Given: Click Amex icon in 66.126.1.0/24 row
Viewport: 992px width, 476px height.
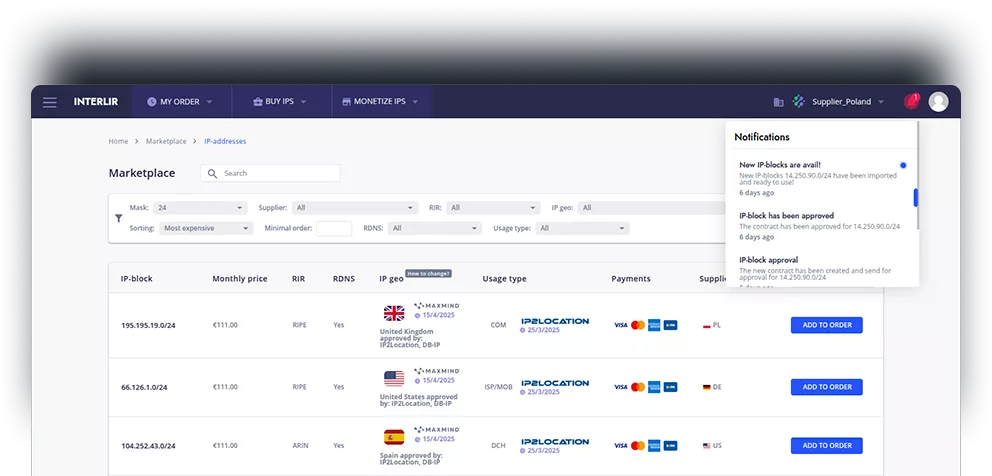Looking at the screenshot, I should [654, 387].
